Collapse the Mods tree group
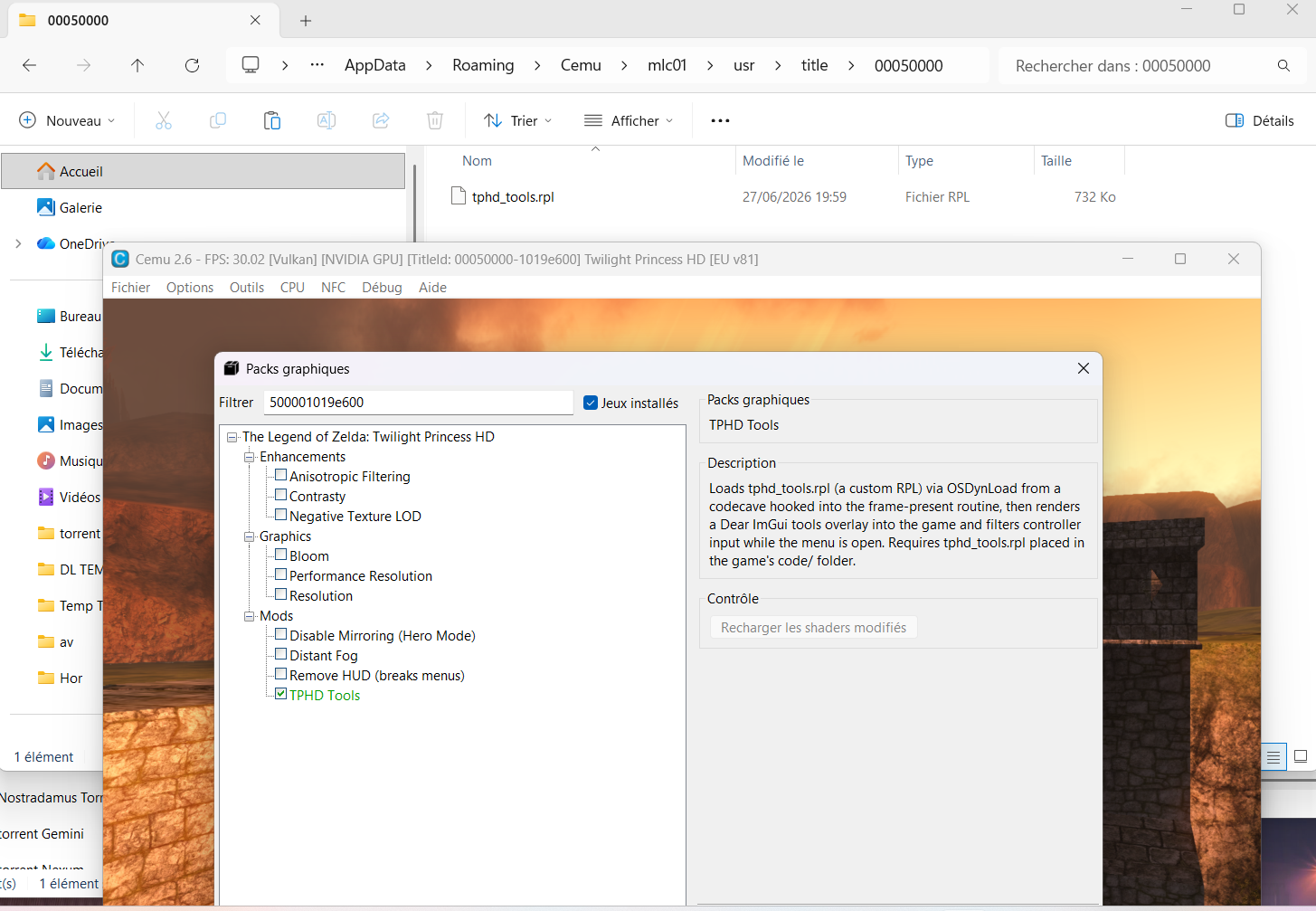Viewport: 1316px width, 911px height. pos(250,616)
